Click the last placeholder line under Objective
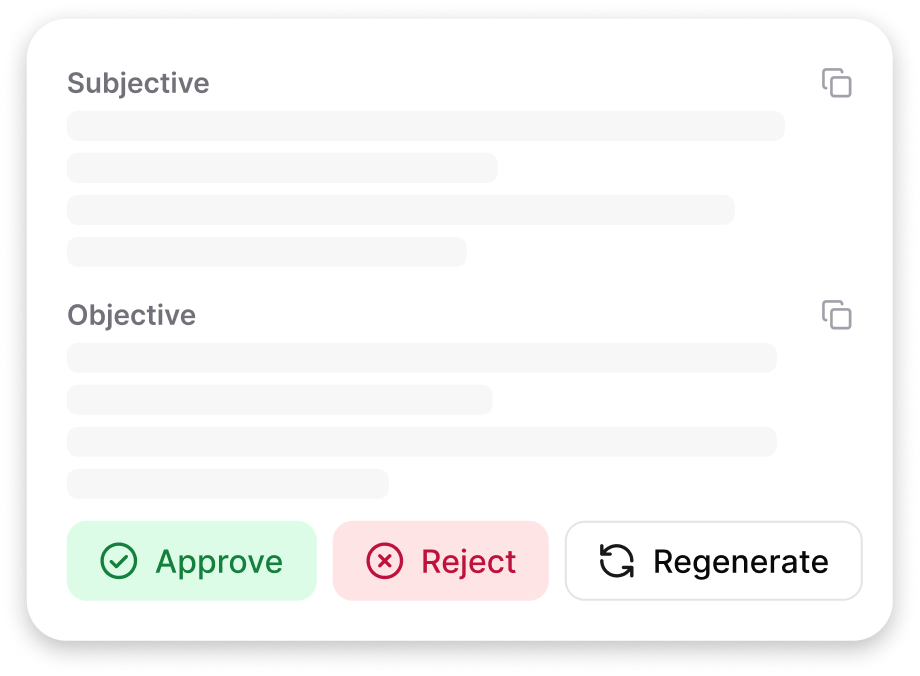This screenshot has width=920, height=676. (227, 484)
